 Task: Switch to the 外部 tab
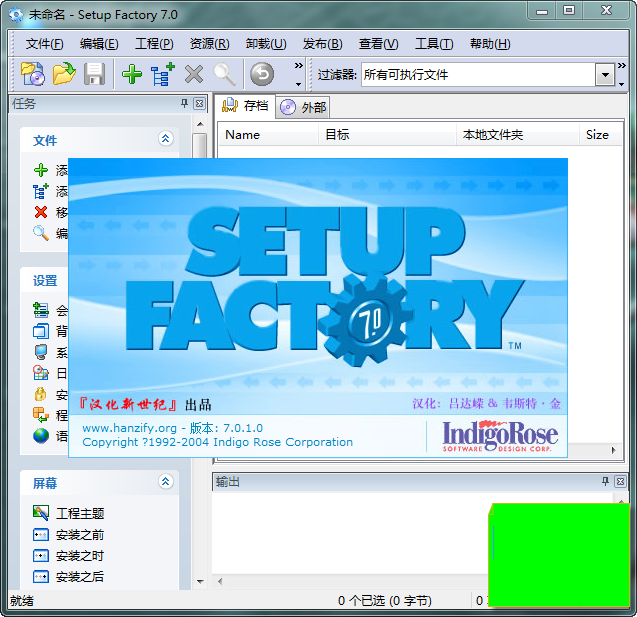(x=304, y=107)
